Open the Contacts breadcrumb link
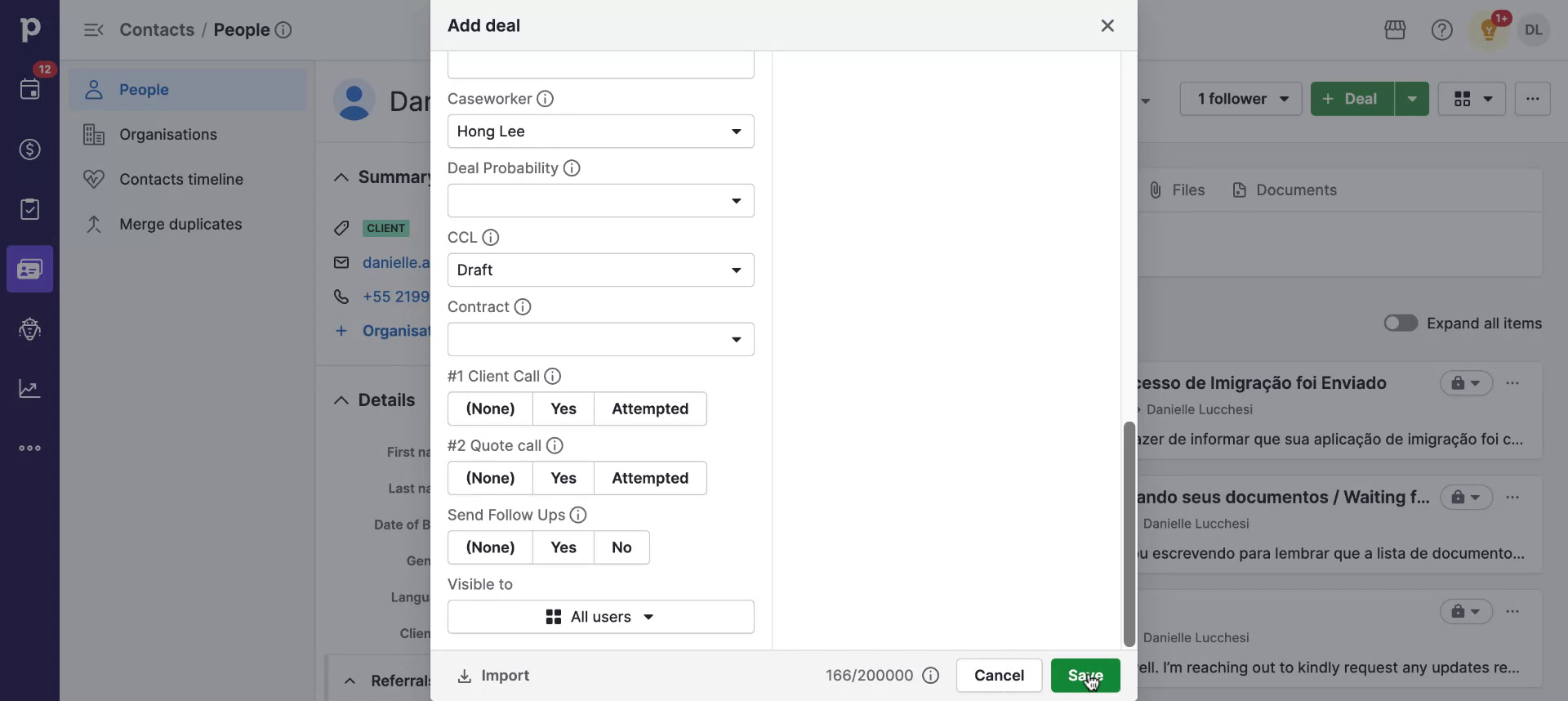Screen dimensions: 1568x701 coord(157,30)
